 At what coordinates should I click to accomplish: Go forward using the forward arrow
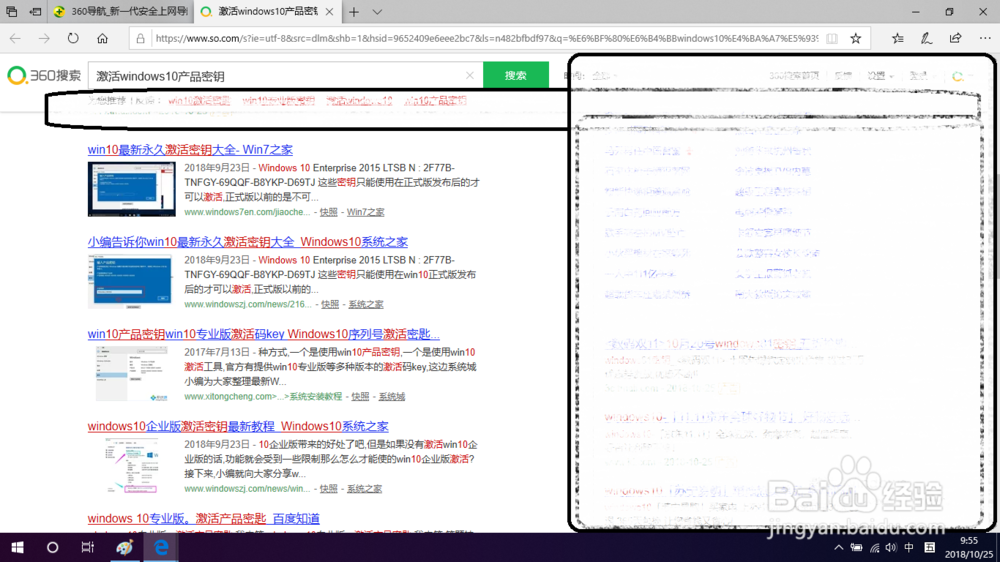pos(44,38)
